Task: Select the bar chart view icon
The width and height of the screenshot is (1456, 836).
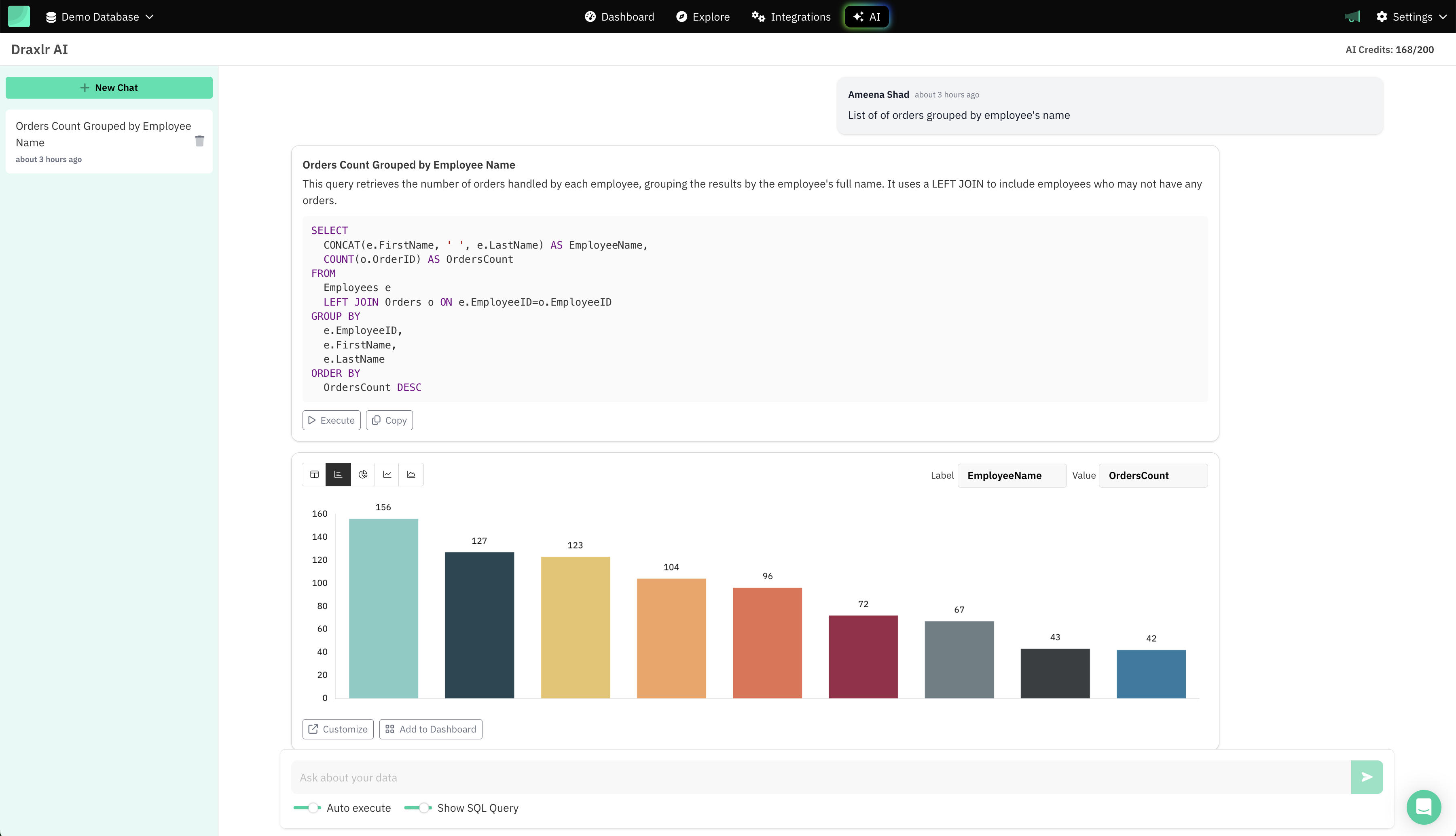Action: coord(338,474)
